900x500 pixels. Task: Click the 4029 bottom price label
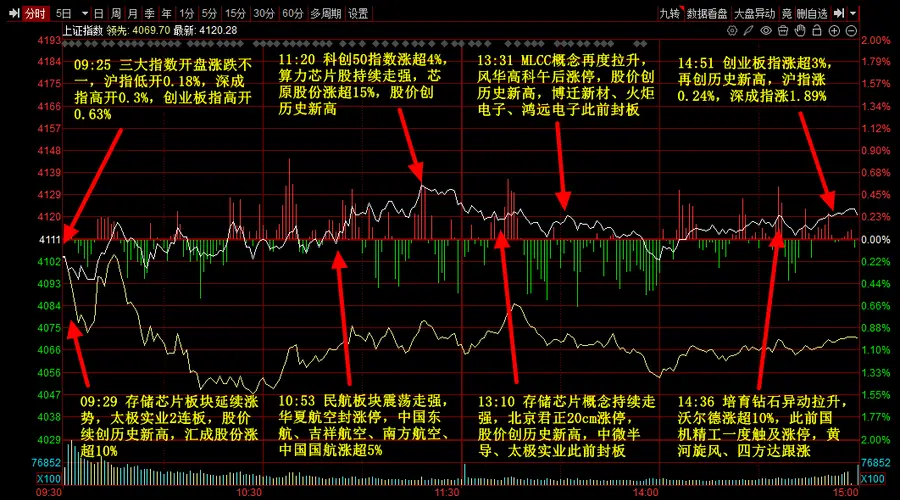tap(49, 440)
